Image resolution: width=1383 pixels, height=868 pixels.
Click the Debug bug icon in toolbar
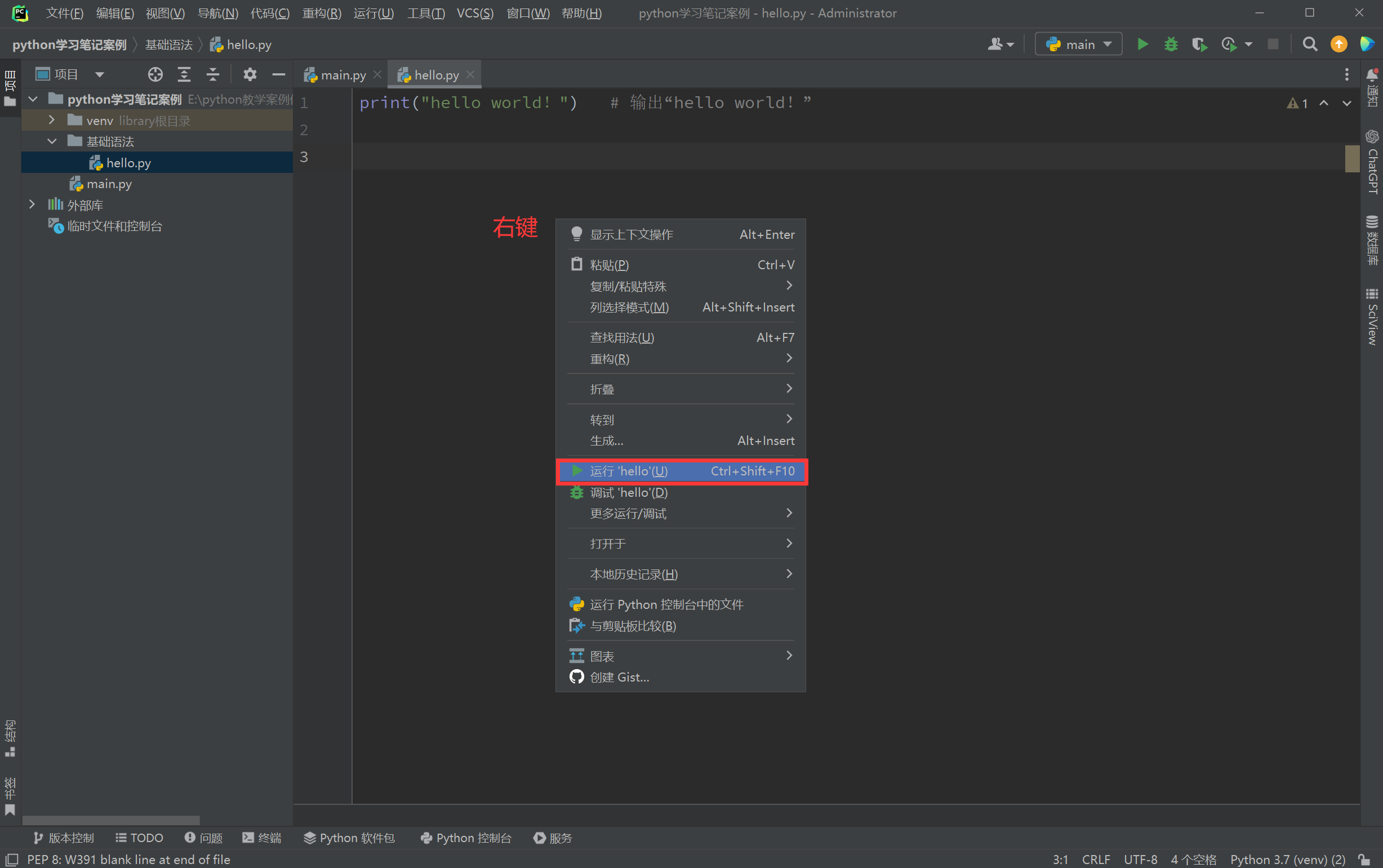[1171, 44]
